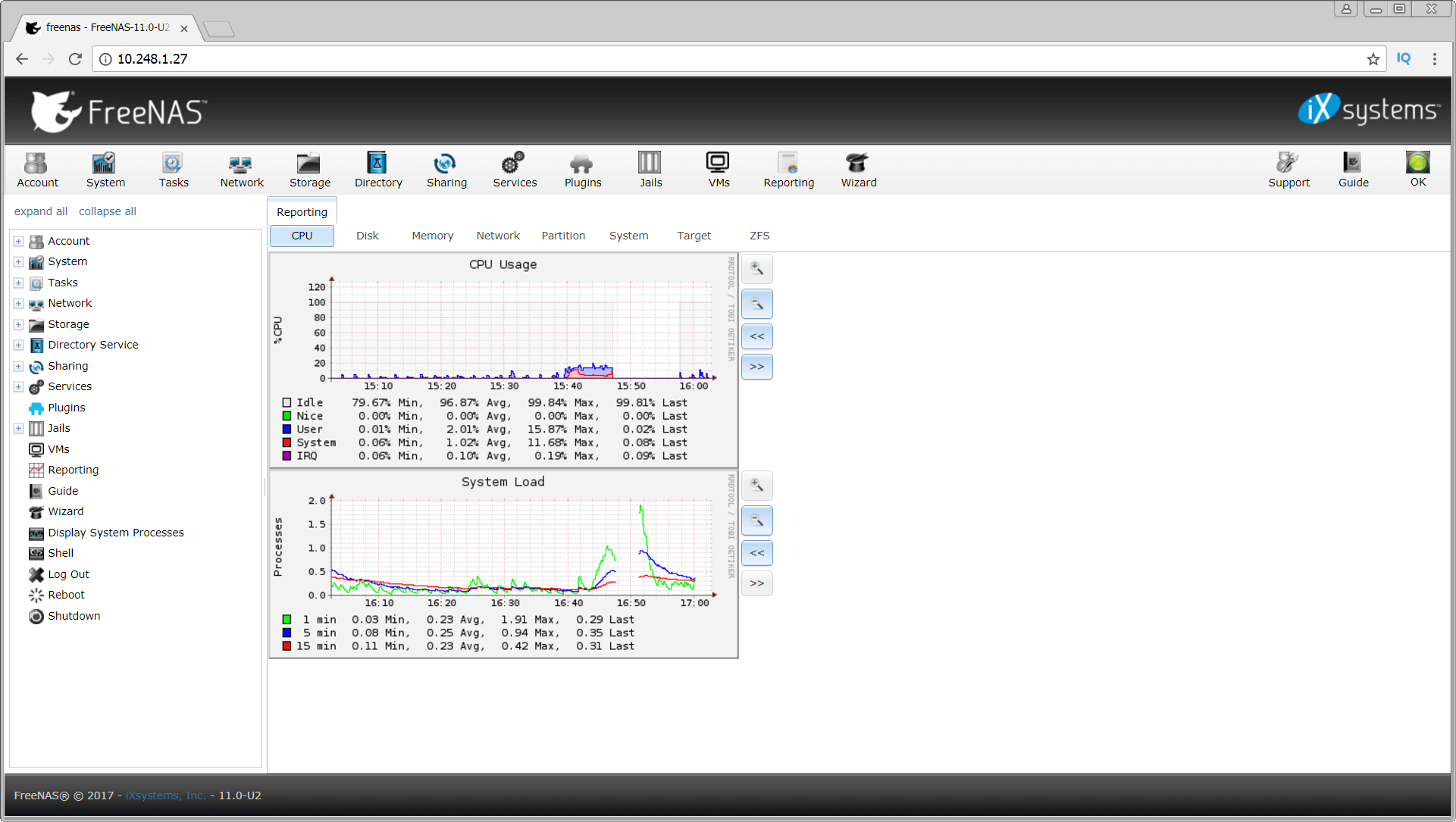The height and width of the screenshot is (822, 1456).
Task: Click the green OK alert status icon
Action: click(1418, 164)
